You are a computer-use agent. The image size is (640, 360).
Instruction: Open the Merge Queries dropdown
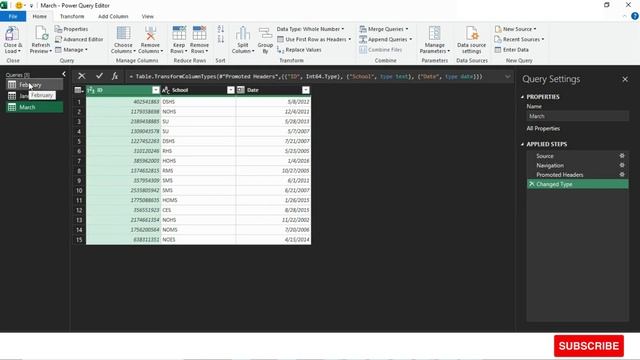coord(384,29)
